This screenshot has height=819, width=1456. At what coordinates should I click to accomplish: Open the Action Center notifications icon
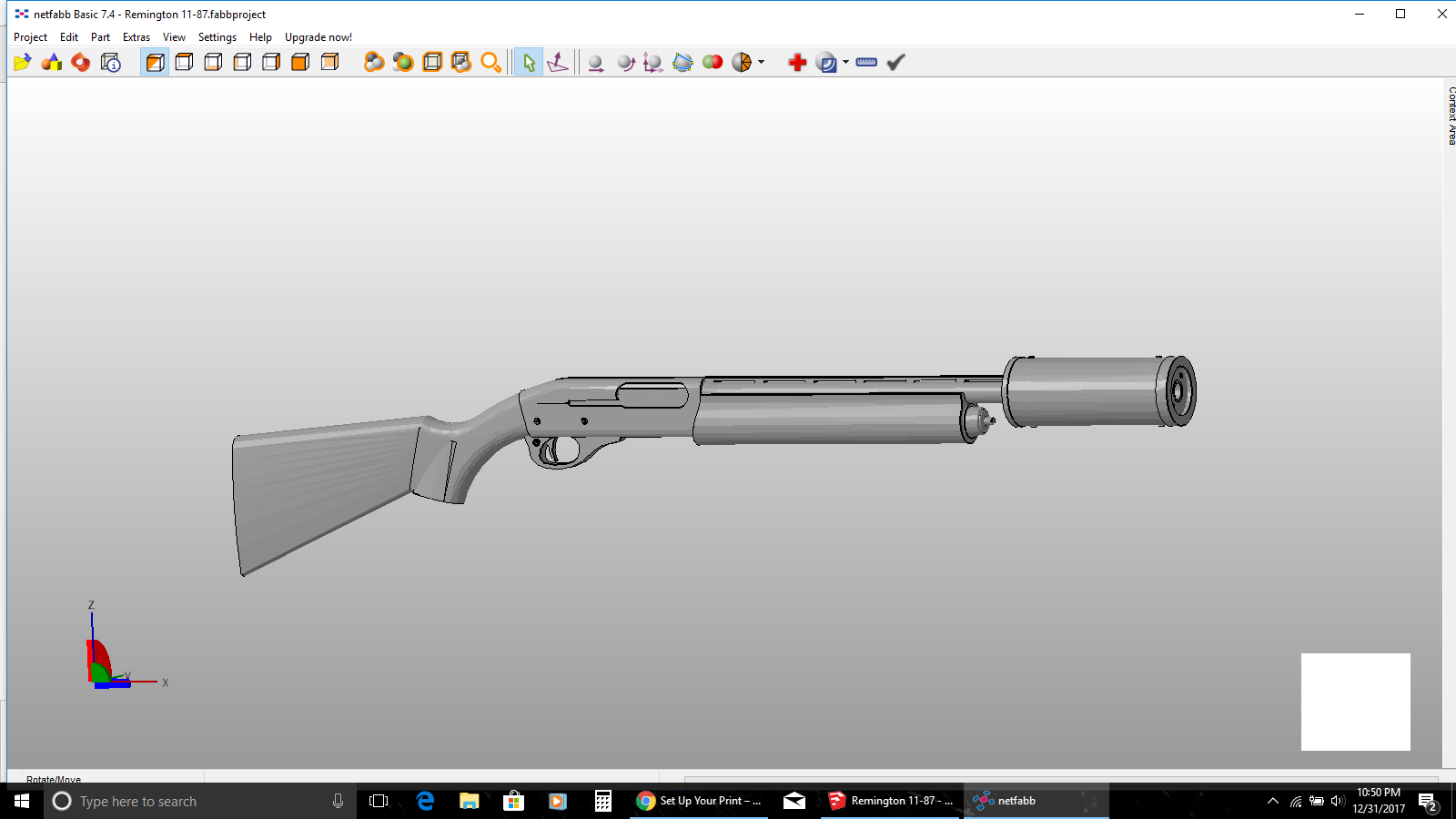click(1429, 802)
